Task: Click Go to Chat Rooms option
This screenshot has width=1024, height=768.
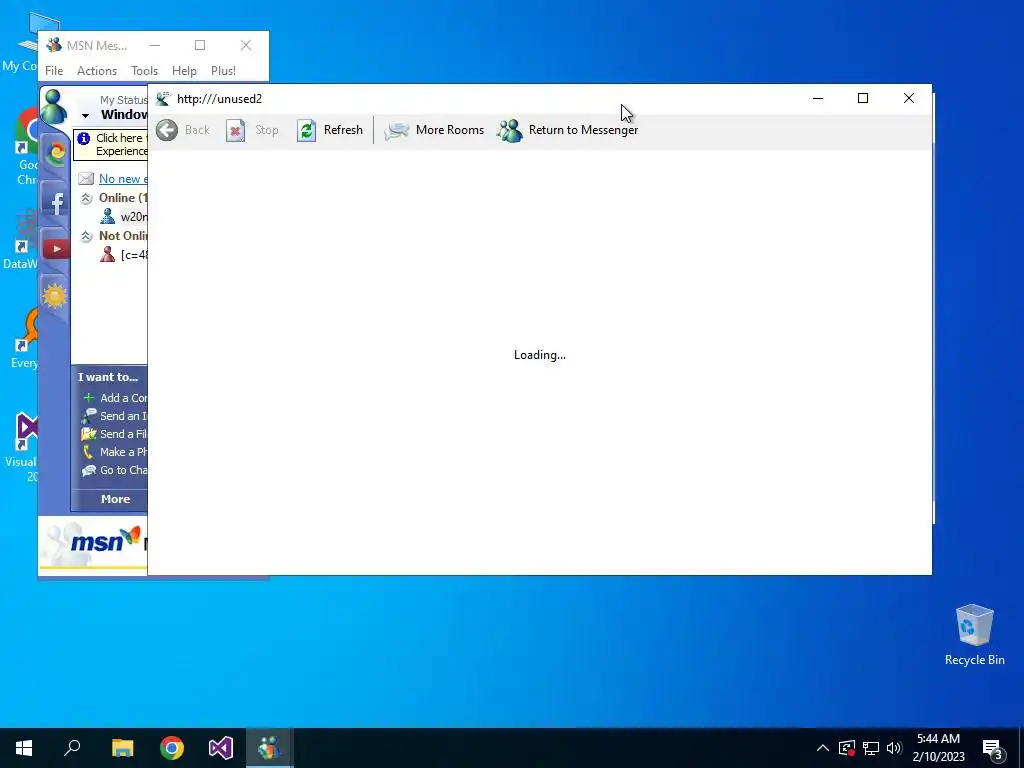Action: pyautogui.click(x=115, y=470)
